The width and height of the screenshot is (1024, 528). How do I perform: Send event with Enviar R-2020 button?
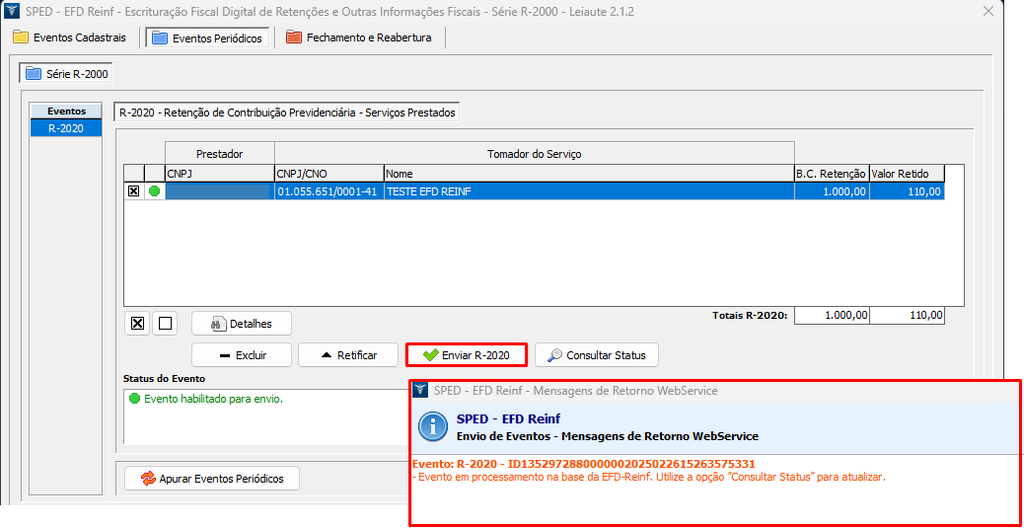[466, 355]
